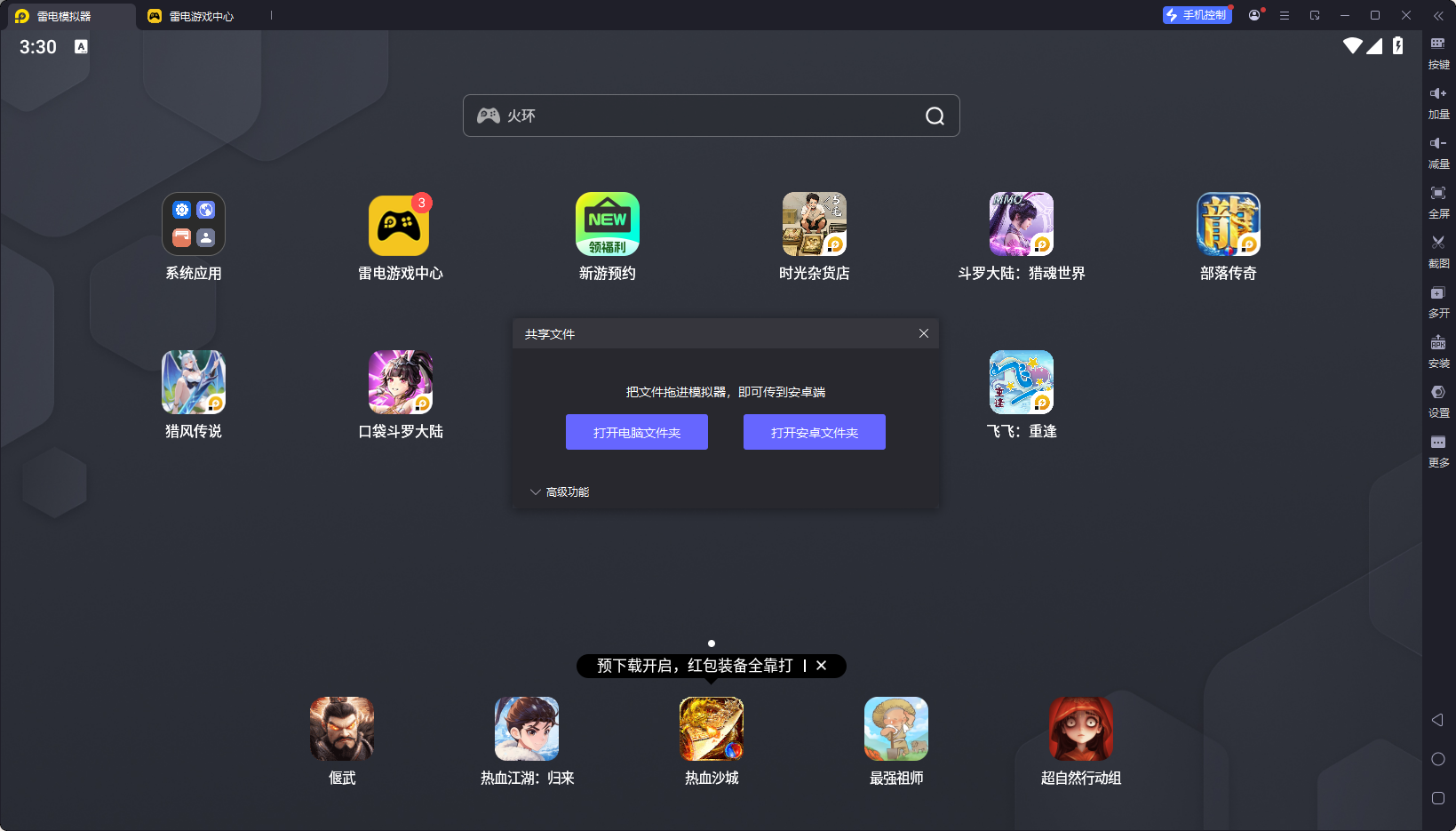1456x831 pixels.
Task: Tap the Android recent apps square button
Action: pyautogui.click(x=1438, y=798)
